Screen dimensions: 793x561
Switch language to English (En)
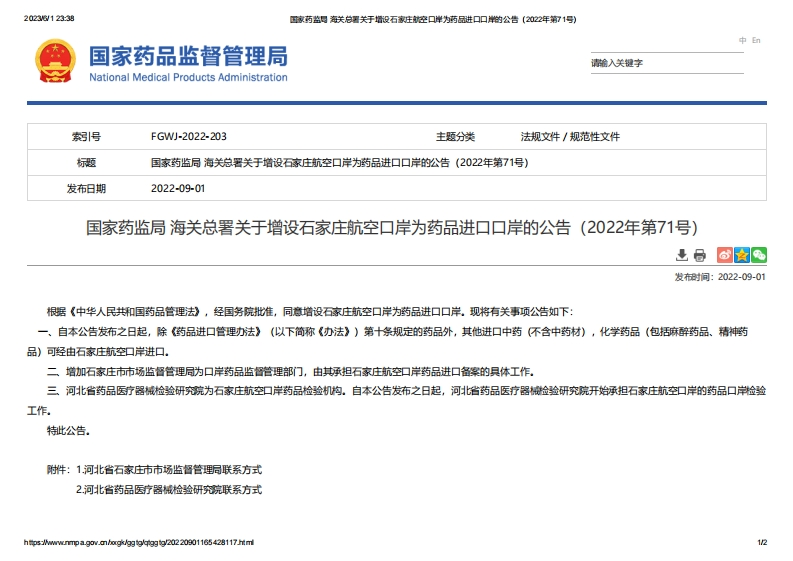(x=756, y=41)
